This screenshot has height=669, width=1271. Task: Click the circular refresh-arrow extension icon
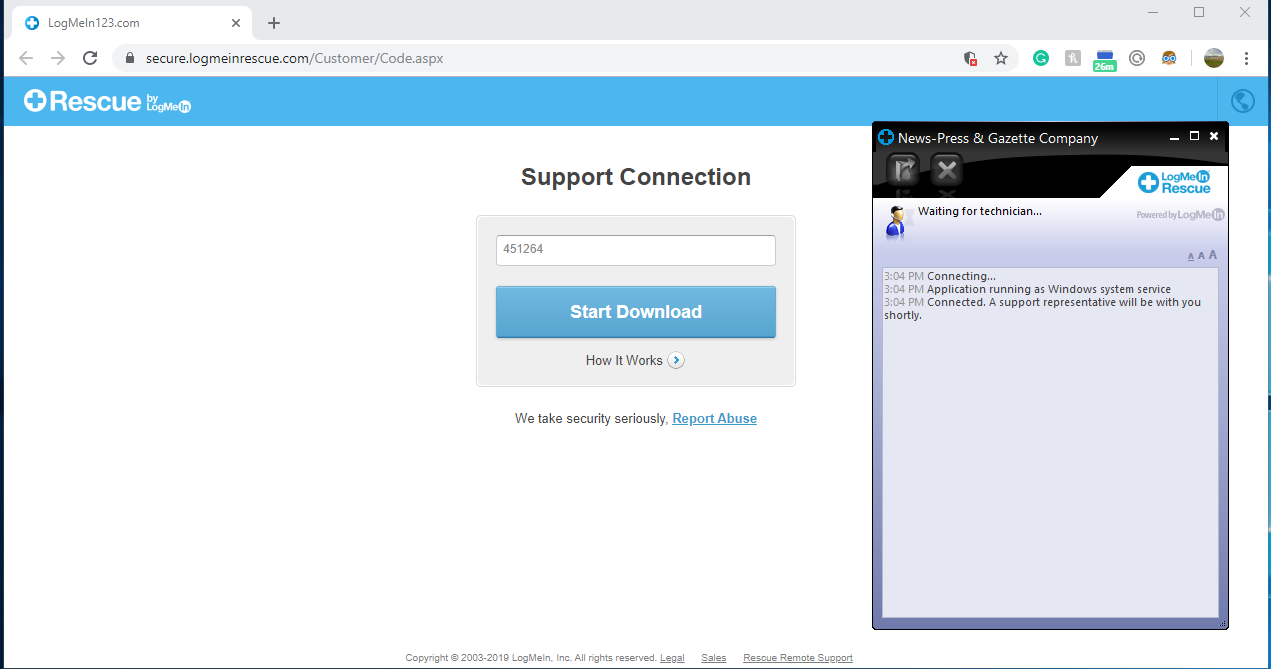pyautogui.click(x=1137, y=58)
